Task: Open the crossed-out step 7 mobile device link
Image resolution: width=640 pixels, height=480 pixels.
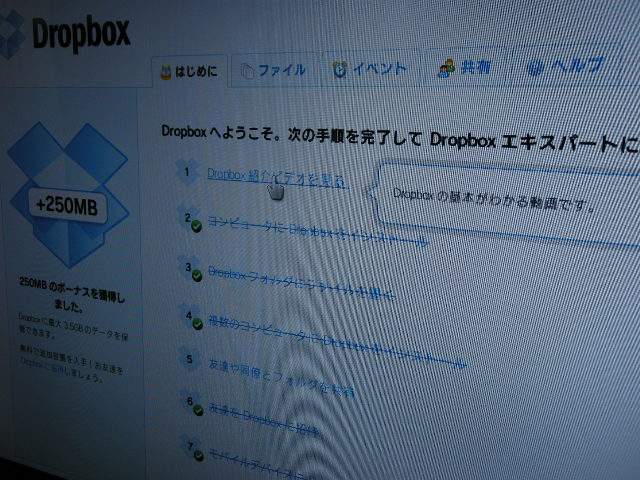Action: tap(259, 464)
